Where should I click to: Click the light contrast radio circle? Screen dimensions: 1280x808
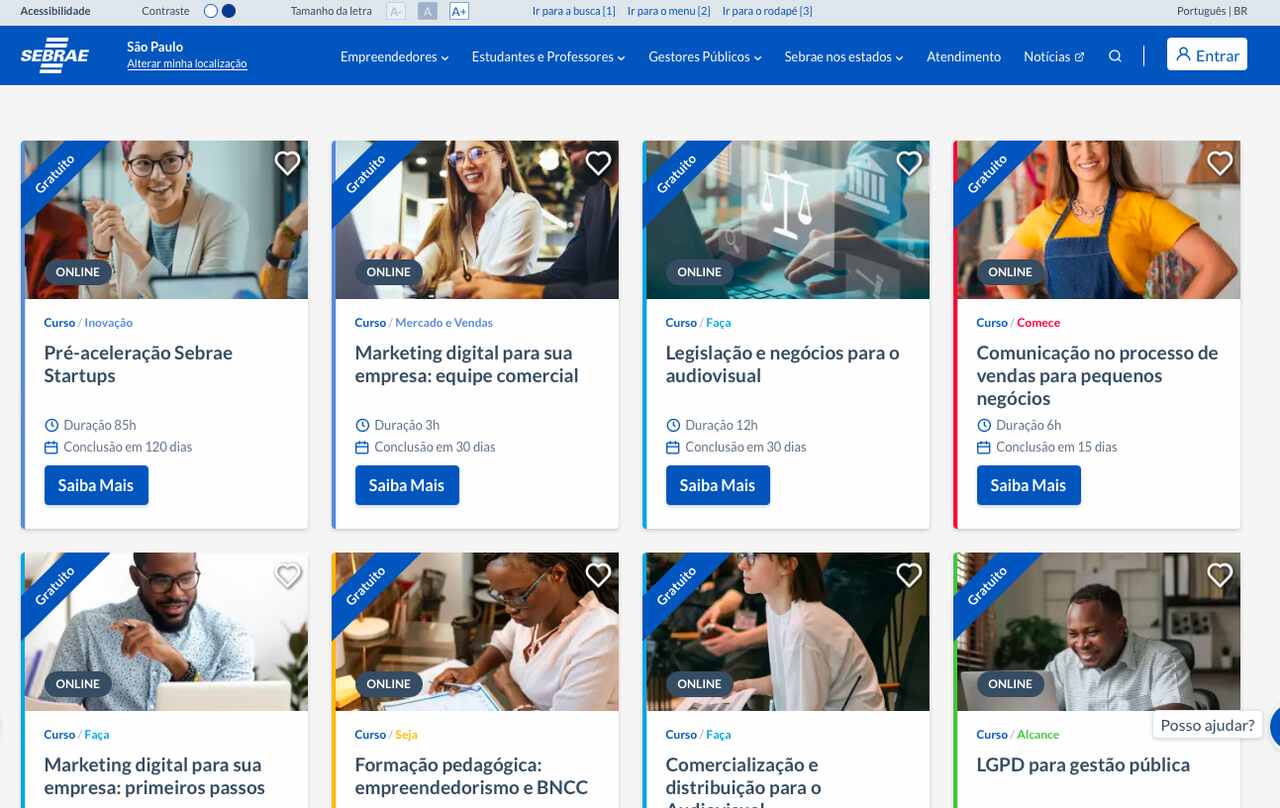pyautogui.click(x=210, y=11)
